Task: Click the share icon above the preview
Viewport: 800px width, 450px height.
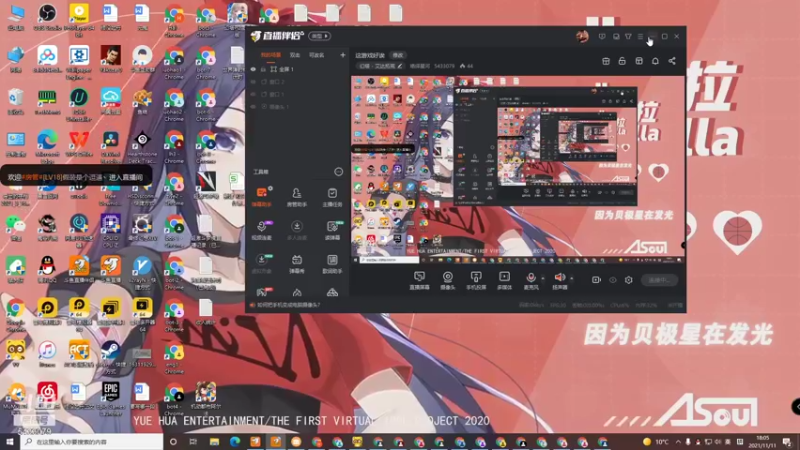Action: tap(672, 61)
